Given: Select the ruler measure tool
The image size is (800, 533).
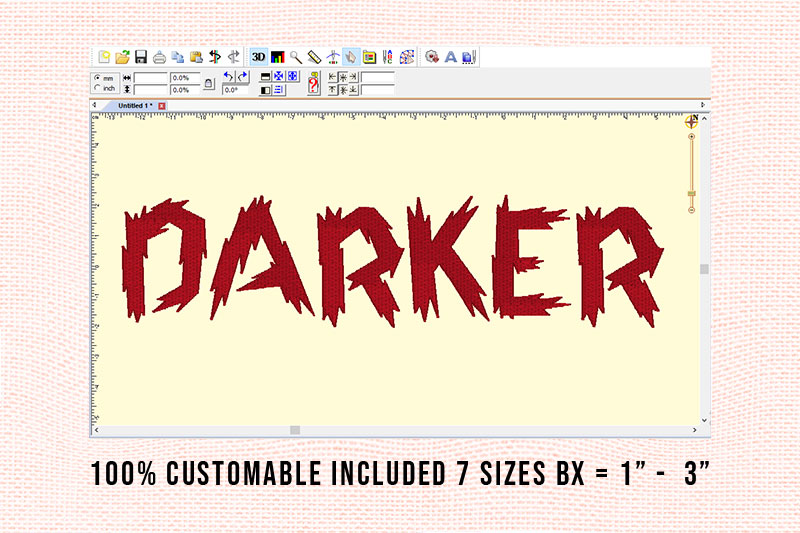Looking at the screenshot, I should (314, 57).
